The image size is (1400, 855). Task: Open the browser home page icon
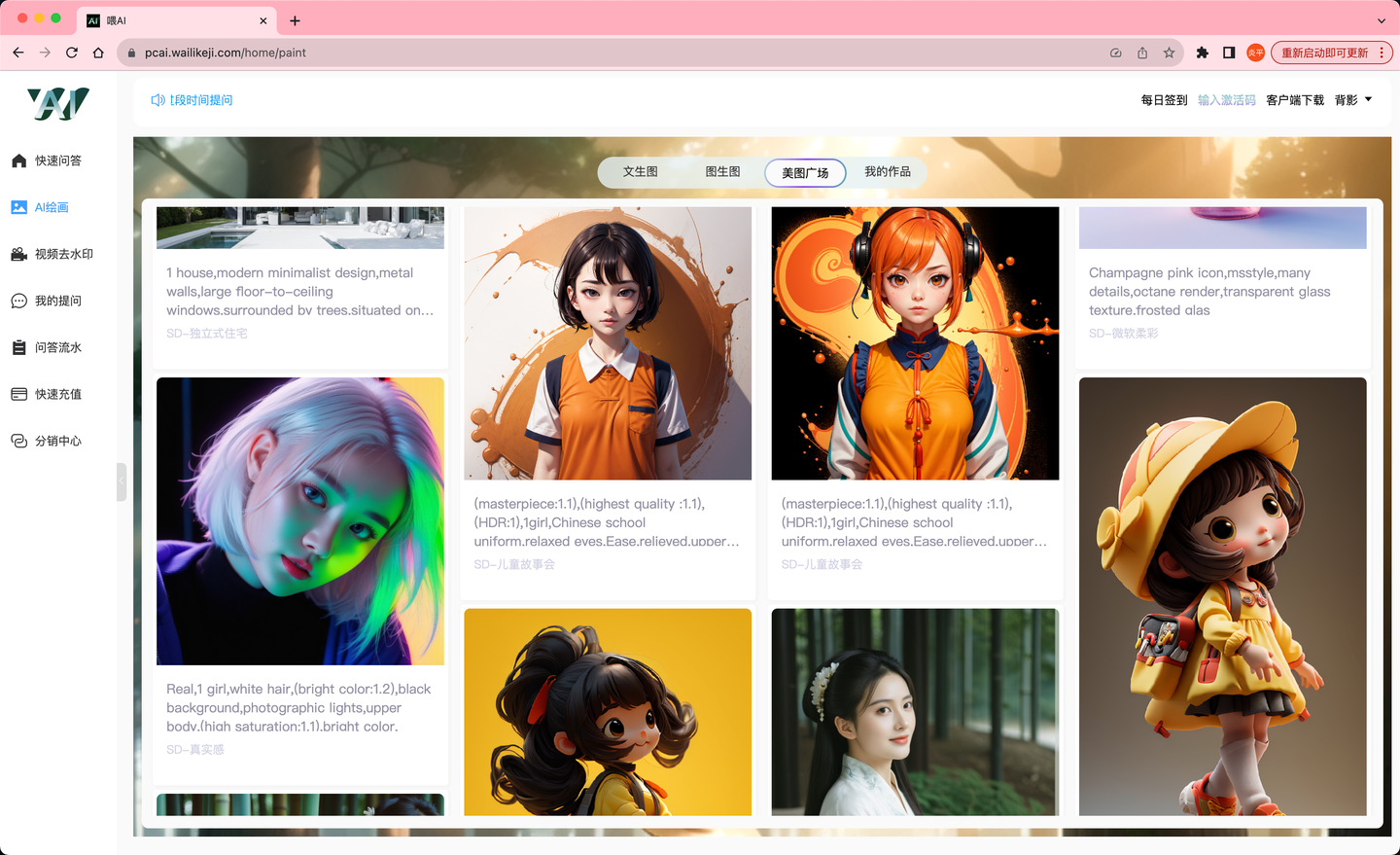click(98, 53)
